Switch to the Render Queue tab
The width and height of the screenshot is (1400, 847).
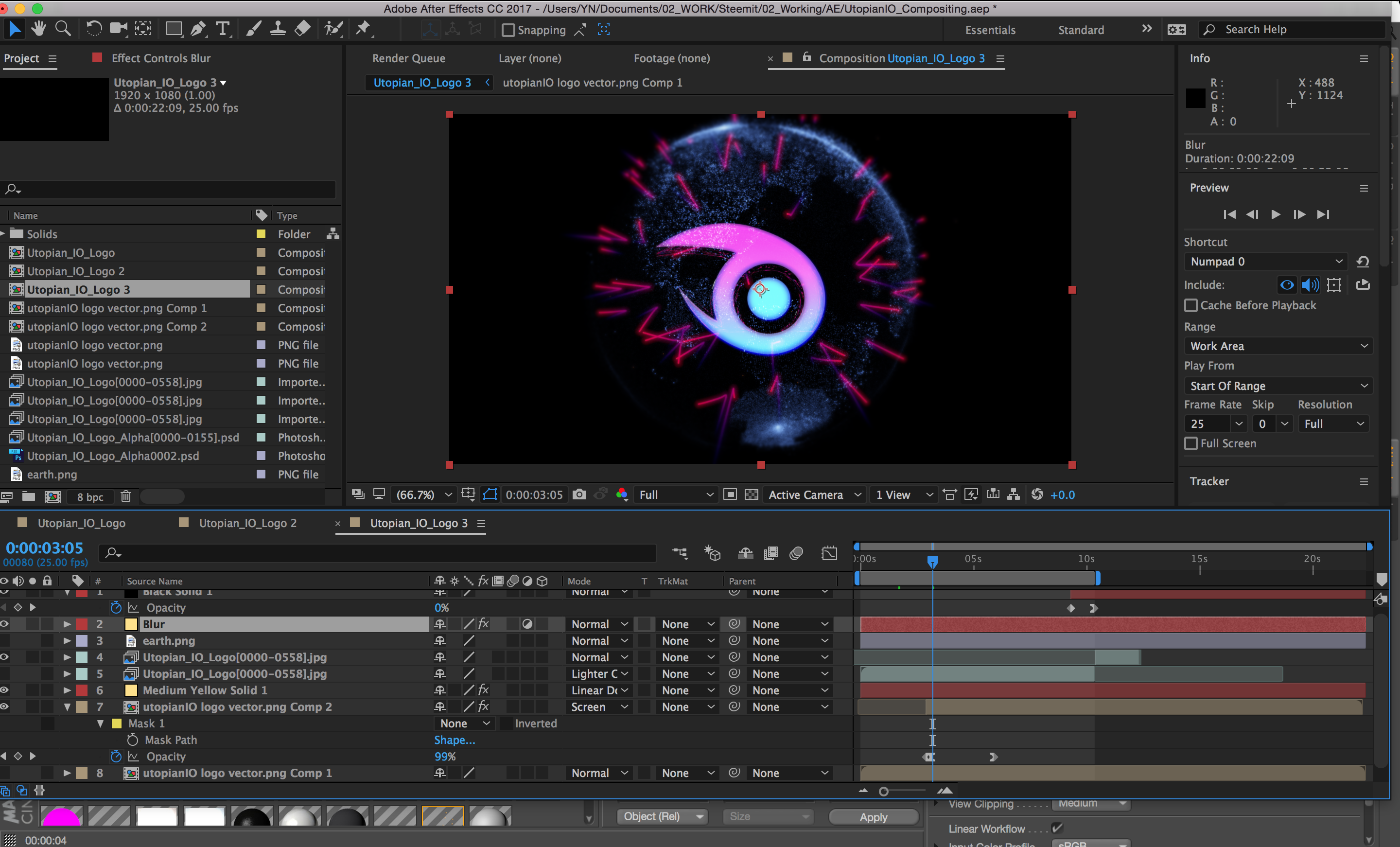tap(408, 58)
